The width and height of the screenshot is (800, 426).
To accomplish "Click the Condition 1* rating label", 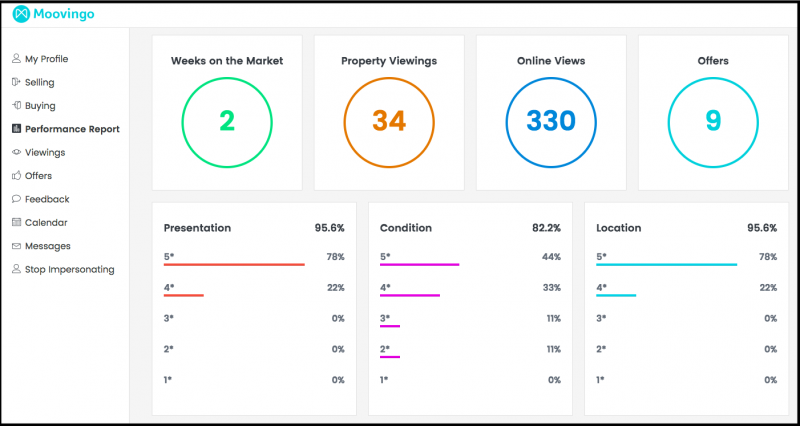I will point(385,380).
